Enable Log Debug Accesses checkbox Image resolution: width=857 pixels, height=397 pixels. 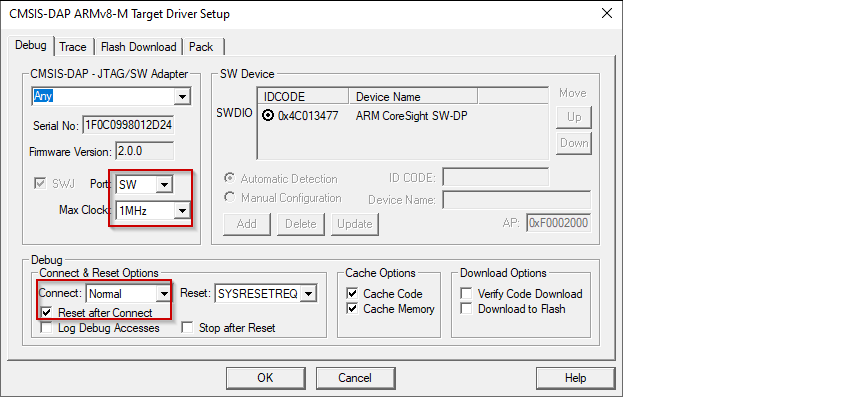(x=47, y=328)
